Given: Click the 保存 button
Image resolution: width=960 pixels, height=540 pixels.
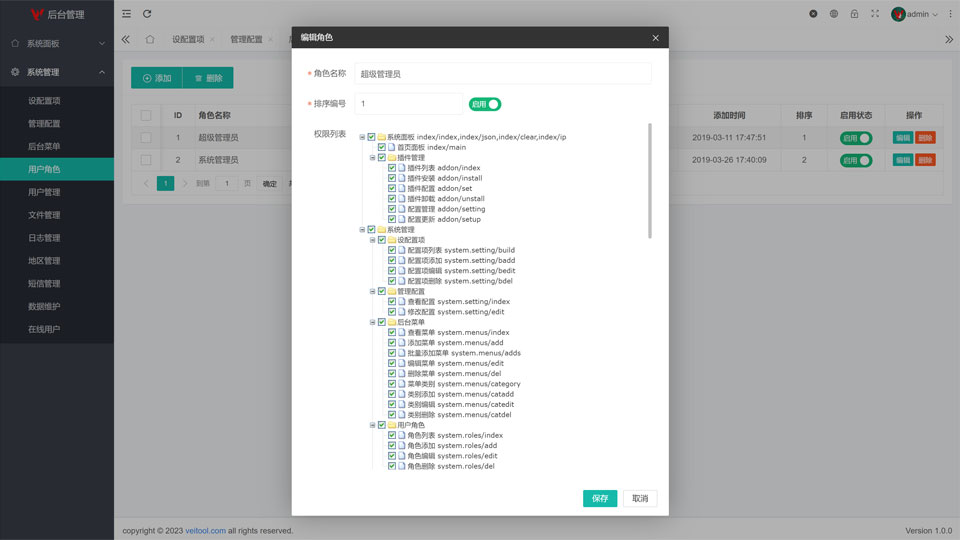Looking at the screenshot, I should [x=600, y=498].
